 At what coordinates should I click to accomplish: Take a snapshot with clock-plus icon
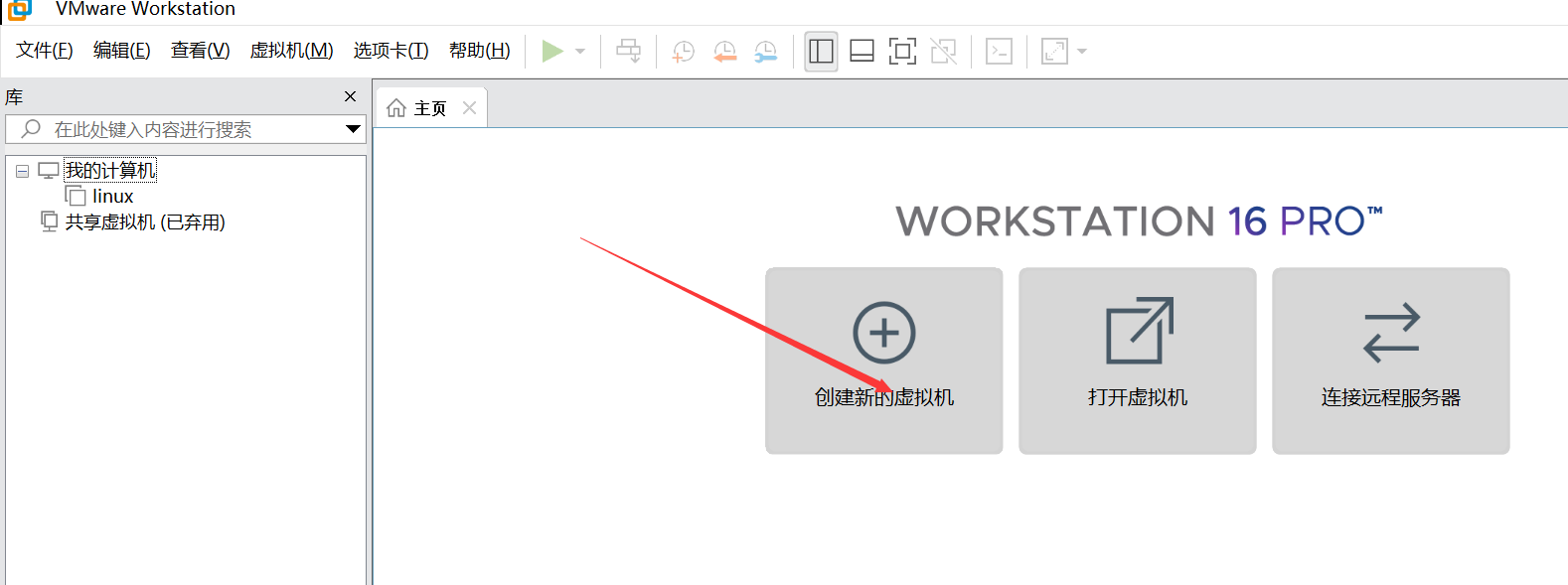click(x=684, y=52)
